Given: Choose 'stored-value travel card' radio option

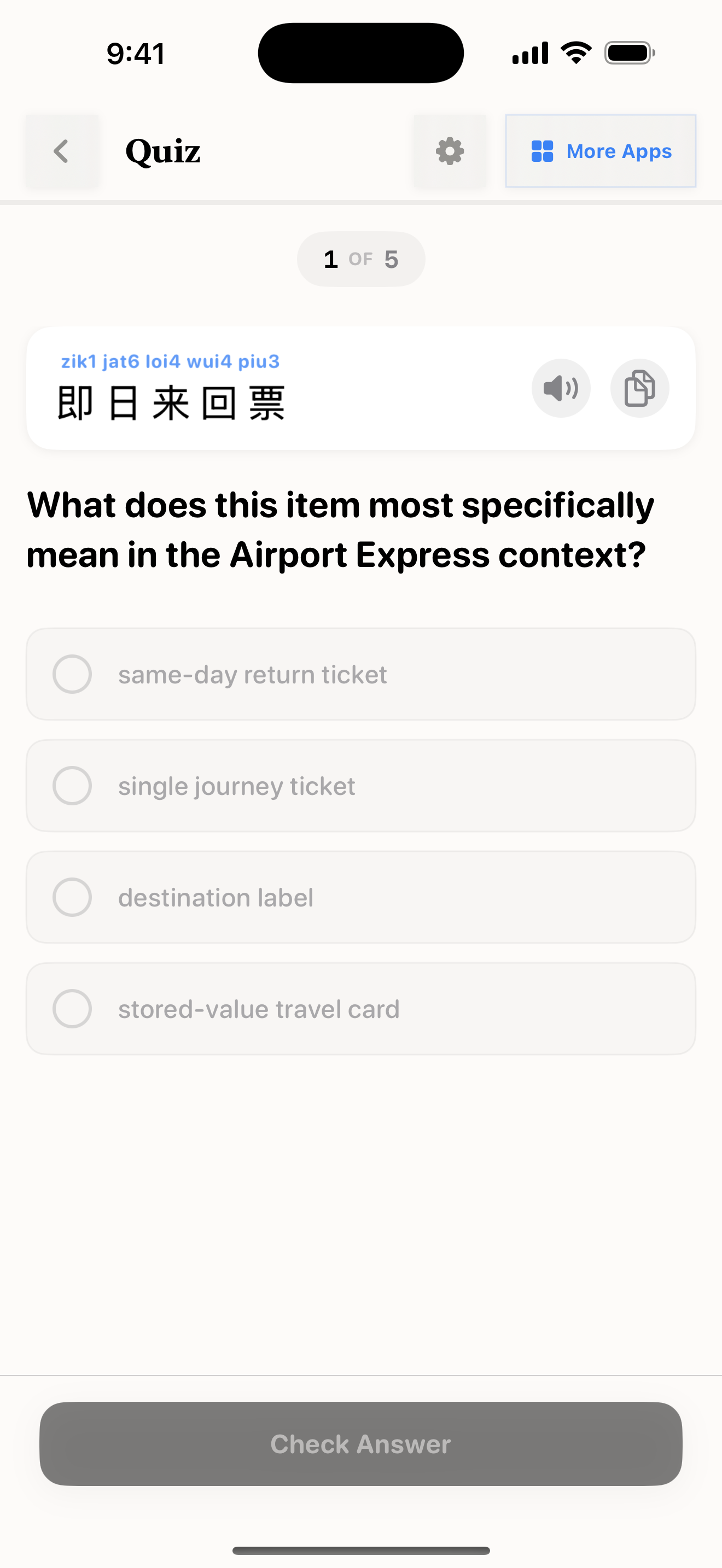Looking at the screenshot, I should pyautogui.click(x=72, y=1009).
